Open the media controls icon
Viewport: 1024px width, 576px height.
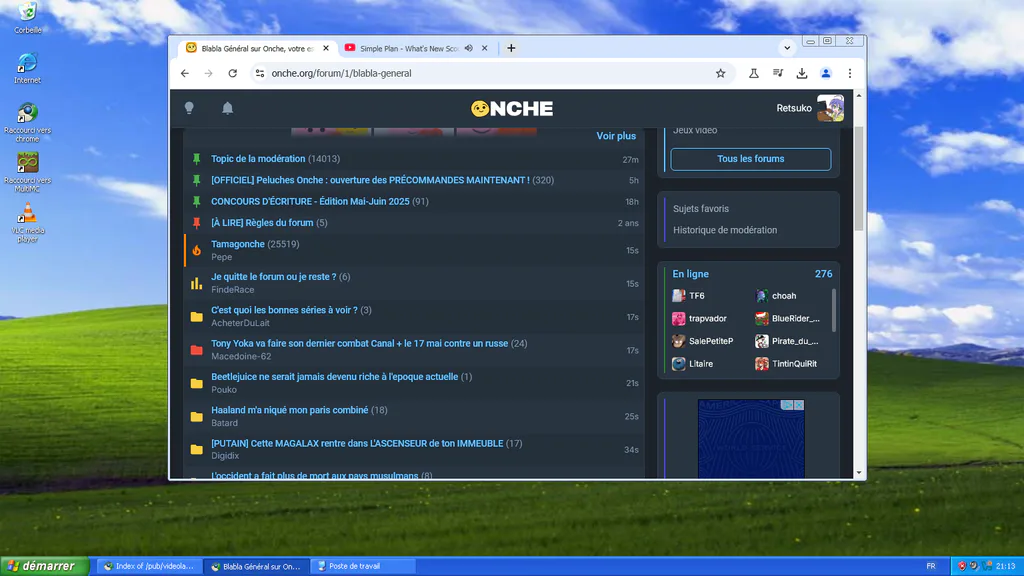[x=778, y=73]
